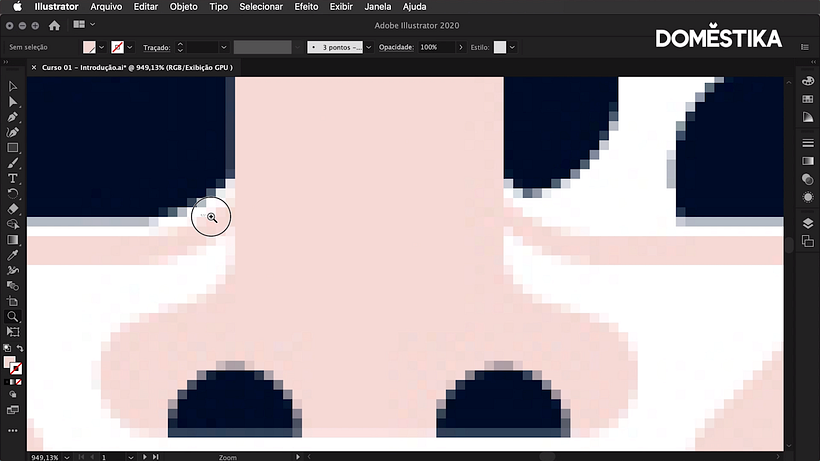This screenshot has width=820, height=461.
Task: Click the Traçado label link
Action: pos(156,47)
